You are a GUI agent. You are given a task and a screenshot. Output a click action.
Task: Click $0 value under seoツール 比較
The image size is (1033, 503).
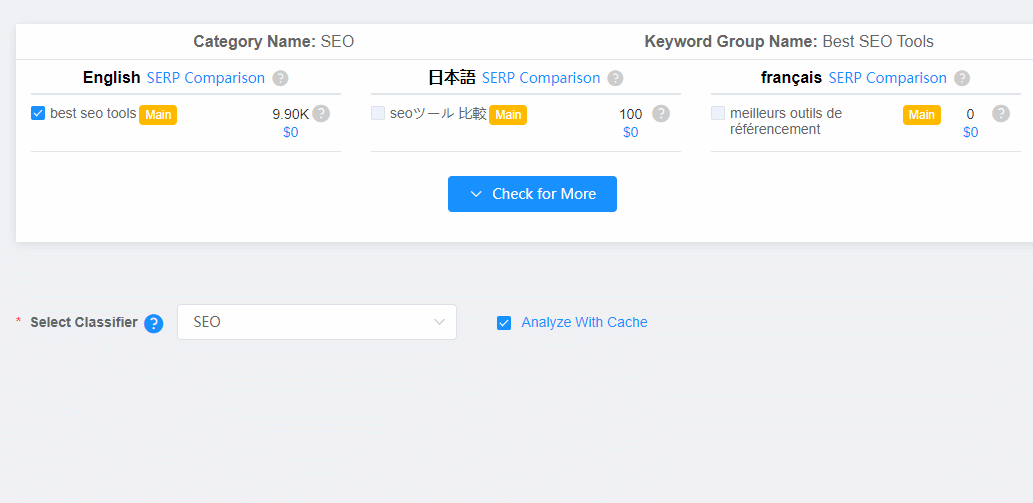click(x=630, y=132)
